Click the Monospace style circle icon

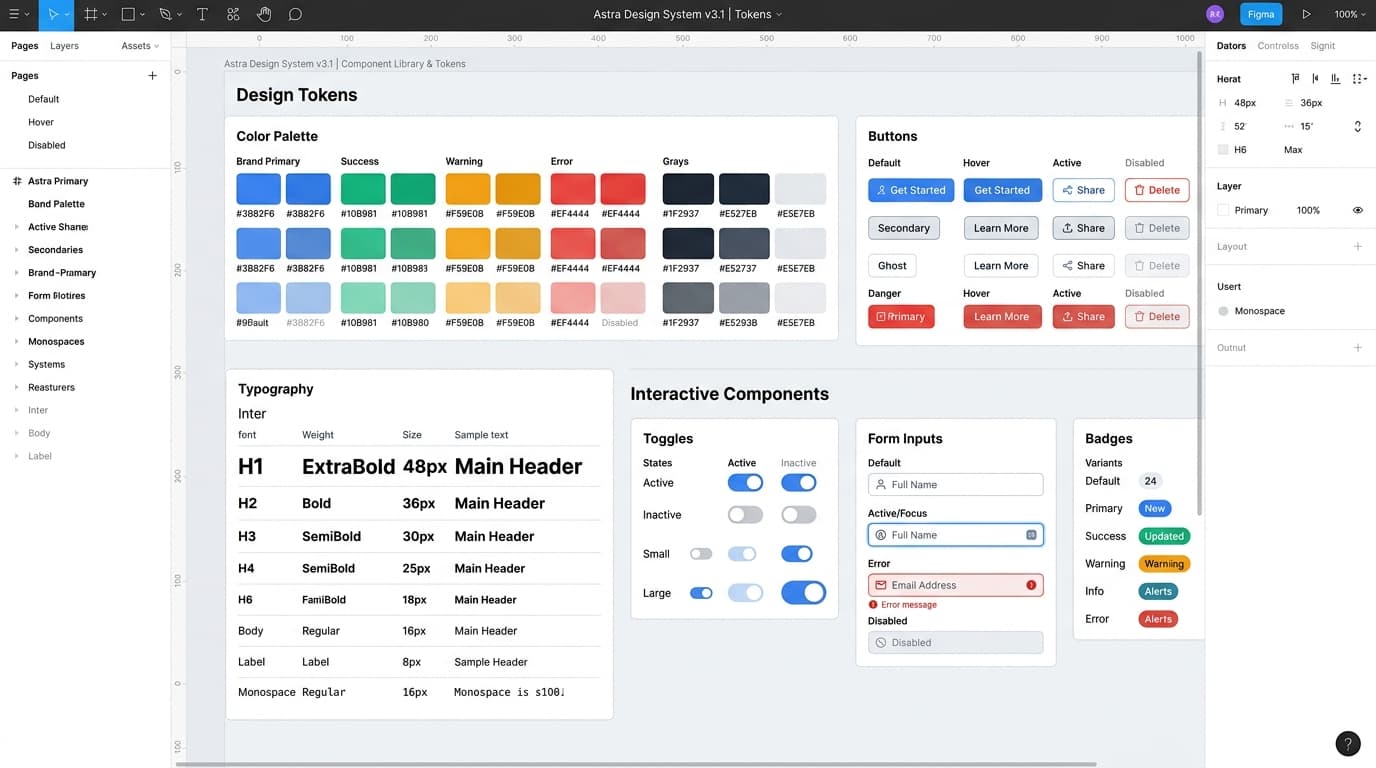(x=1223, y=311)
